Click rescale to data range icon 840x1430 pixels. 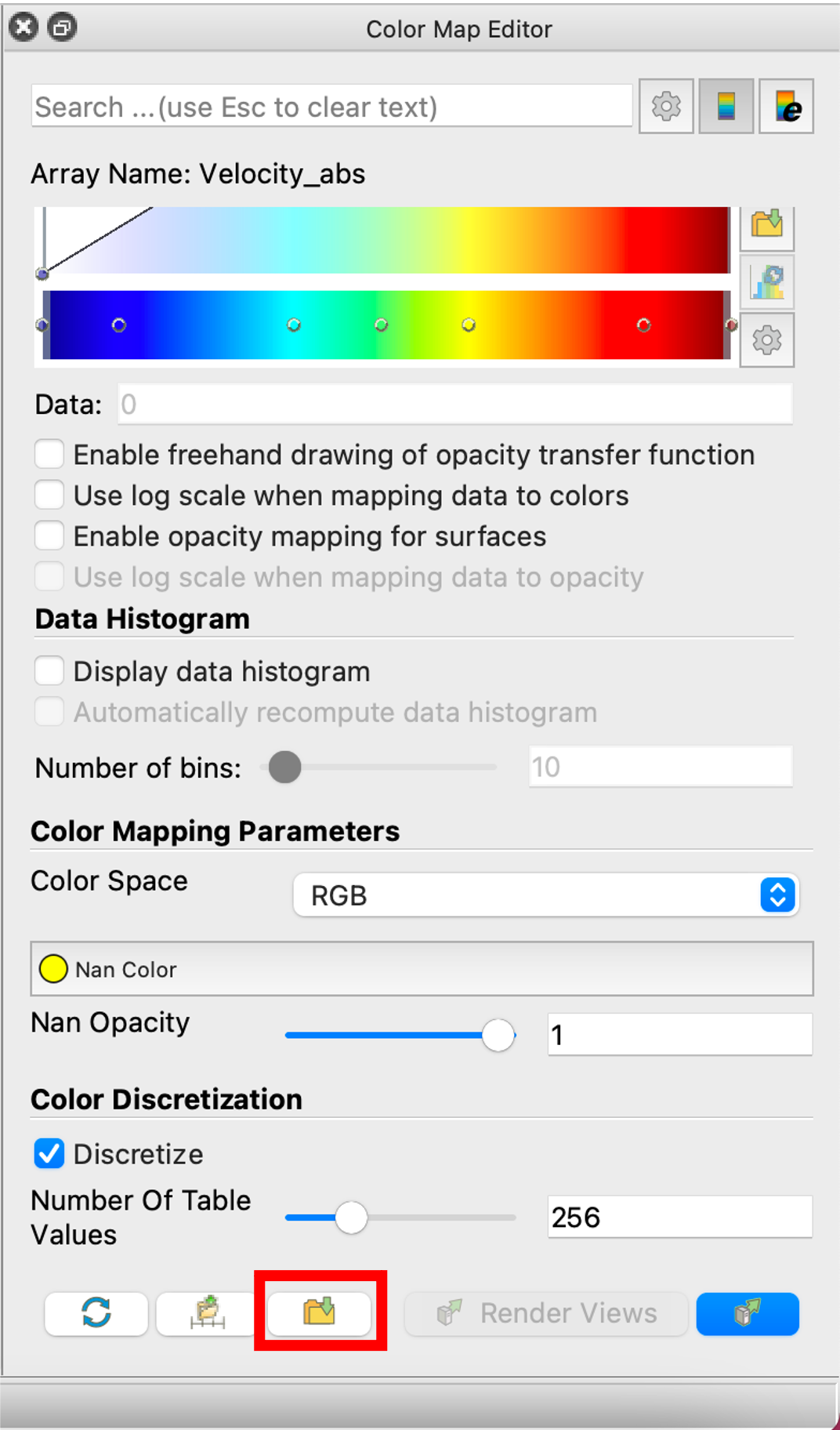[767, 282]
